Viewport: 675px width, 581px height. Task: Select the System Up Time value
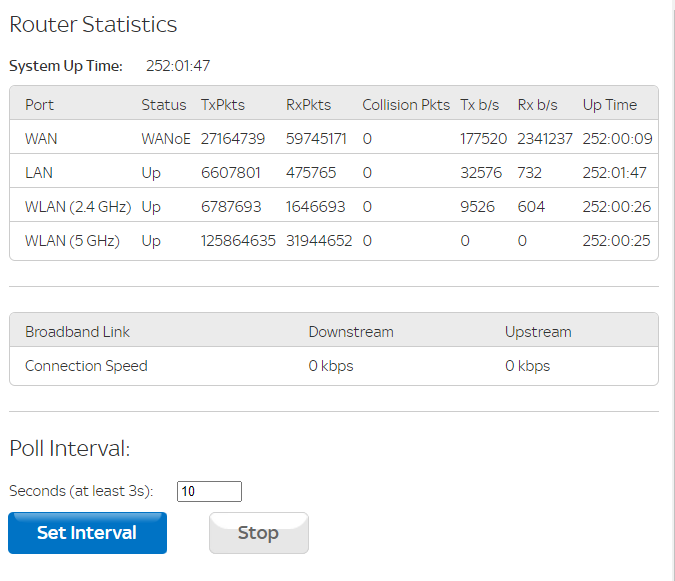tap(178, 66)
